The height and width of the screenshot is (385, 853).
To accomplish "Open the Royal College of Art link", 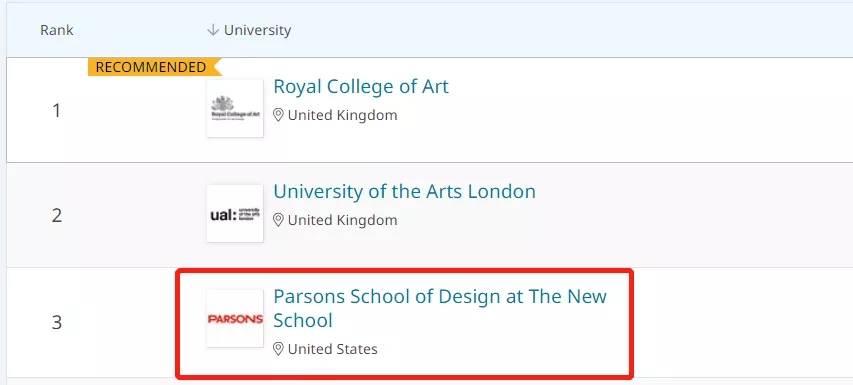I will point(361,86).
